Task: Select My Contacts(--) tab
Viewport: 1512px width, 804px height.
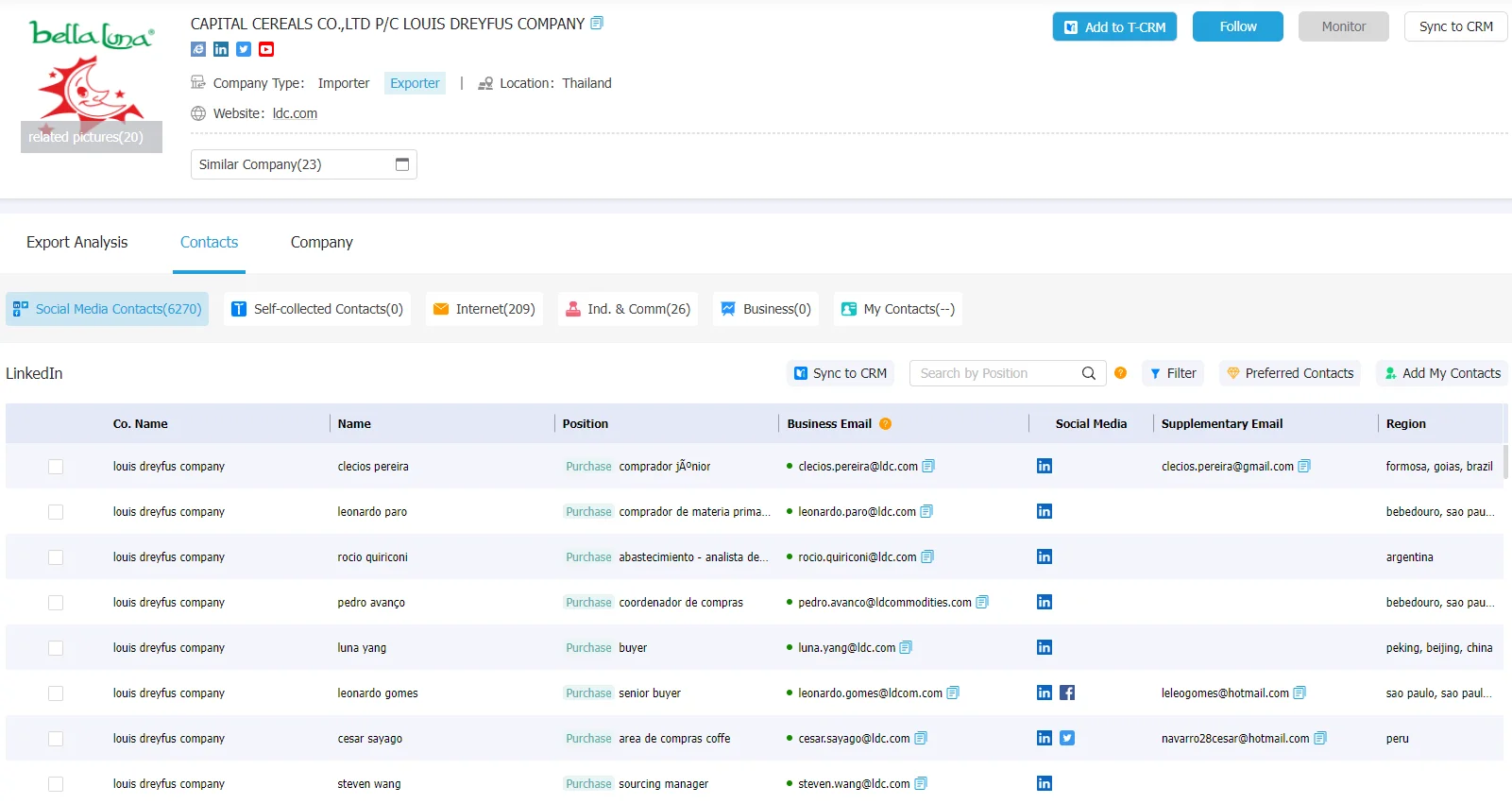Action: click(898, 309)
